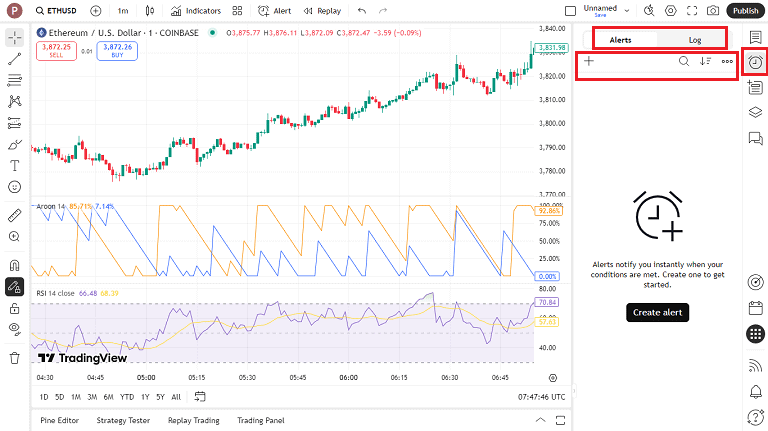Screen dimensions: 768x431
Task: Open the profile avatar menu
Action: [15, 10]
